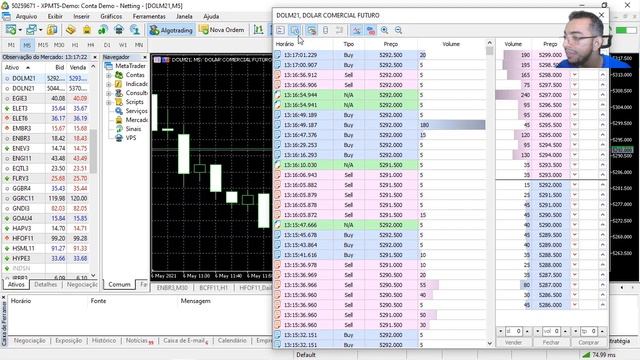Click the gold bars Data Window icon
The width and height of the screenshot is (640, 360).
(71, 30)
